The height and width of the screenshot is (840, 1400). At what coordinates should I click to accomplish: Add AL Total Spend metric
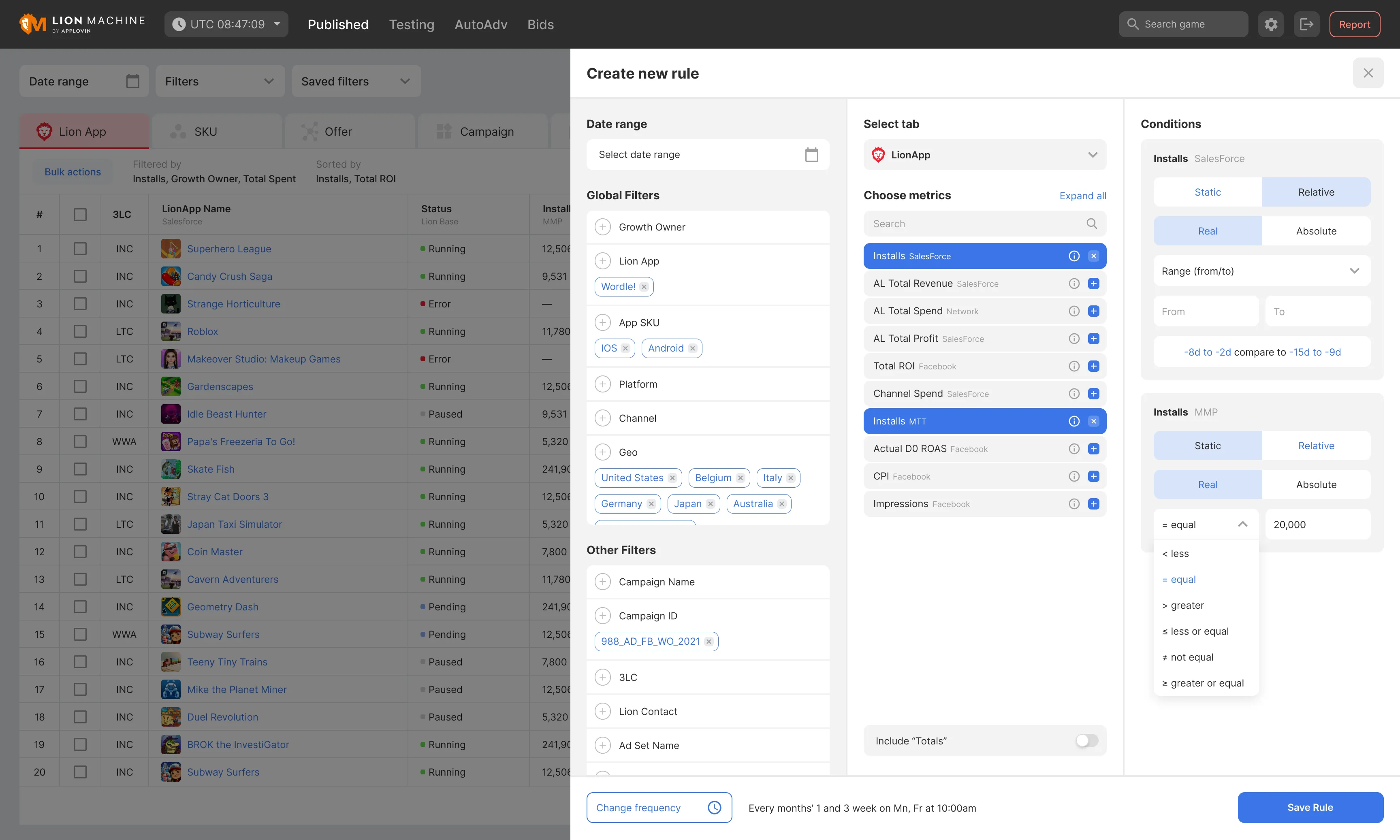point(1094,311)
